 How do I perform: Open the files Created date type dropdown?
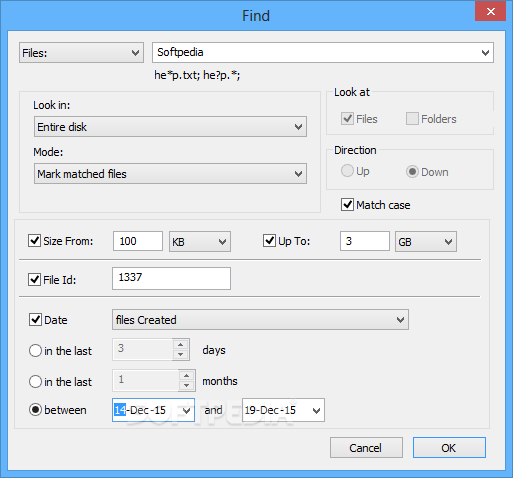click(x=260, y=320)
